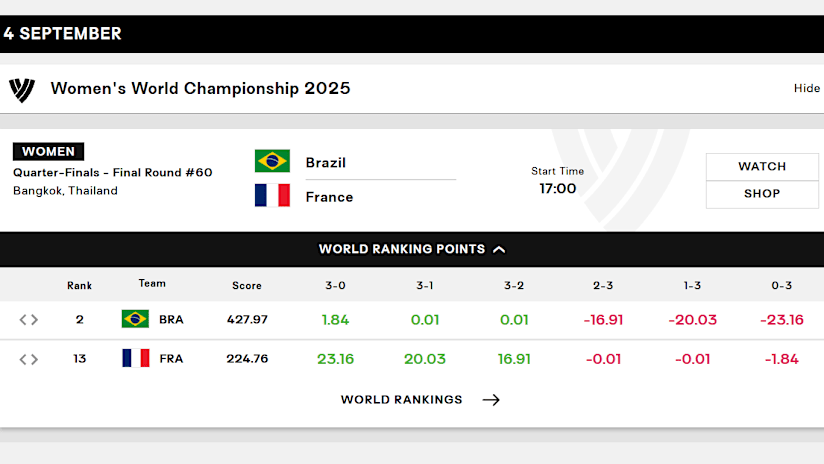
Task: Click the angle brackets icon for BRA row
Action: 28,319
